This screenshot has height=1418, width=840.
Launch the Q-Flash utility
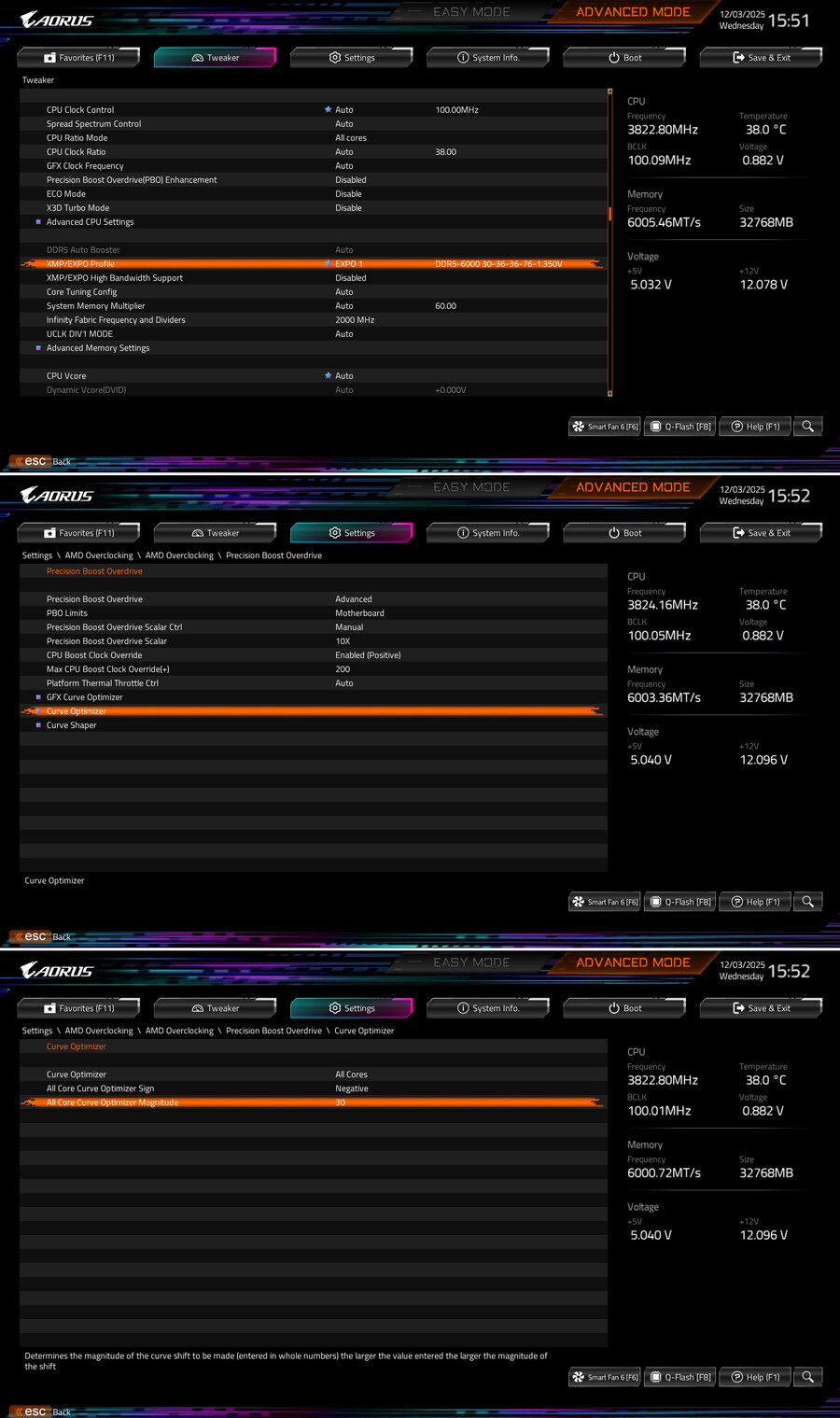[x=679, y=426]
